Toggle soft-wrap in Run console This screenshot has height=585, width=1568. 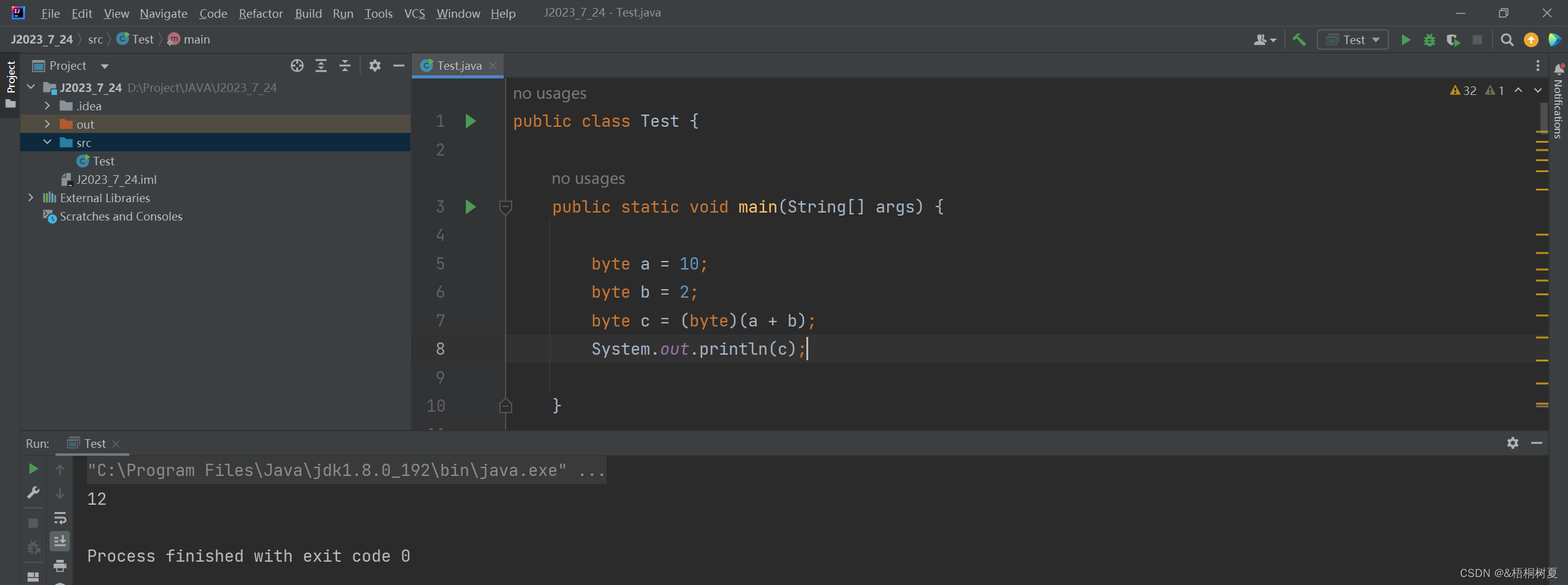coord(60,518)
